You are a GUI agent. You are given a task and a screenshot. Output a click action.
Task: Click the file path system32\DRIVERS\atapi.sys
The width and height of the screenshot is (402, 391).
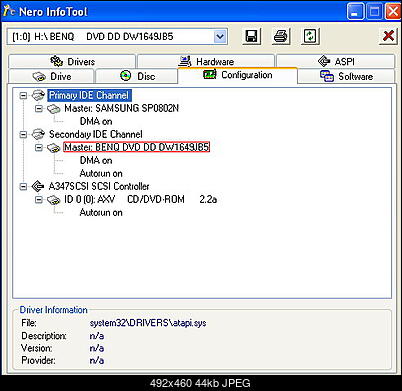[148, 323]
